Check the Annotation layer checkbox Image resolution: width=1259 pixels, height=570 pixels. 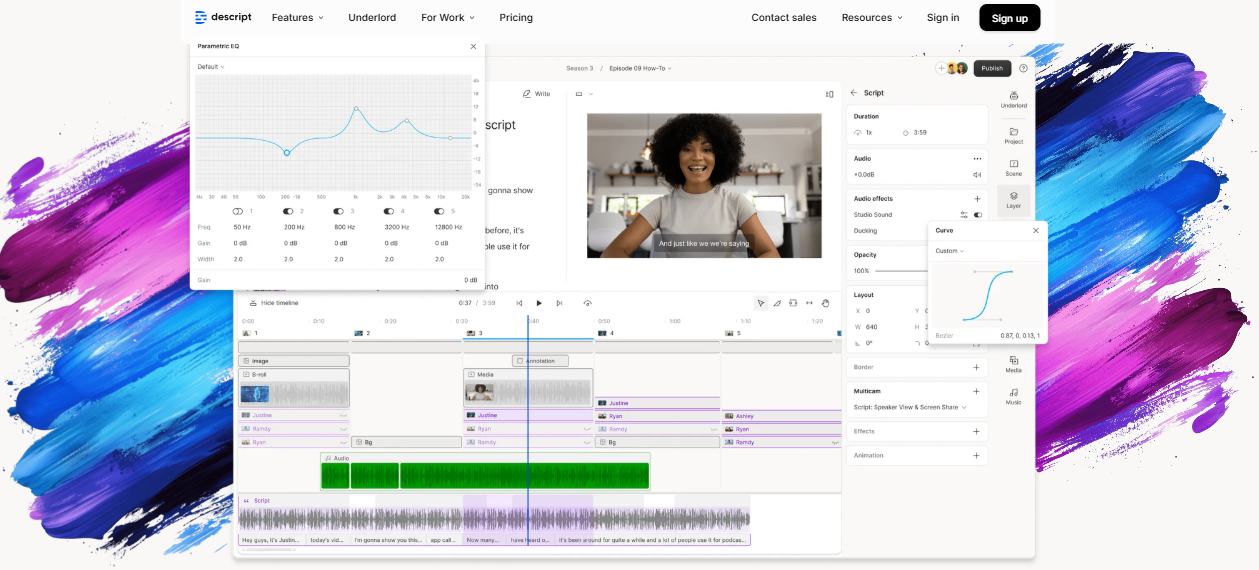coord(519,361)
